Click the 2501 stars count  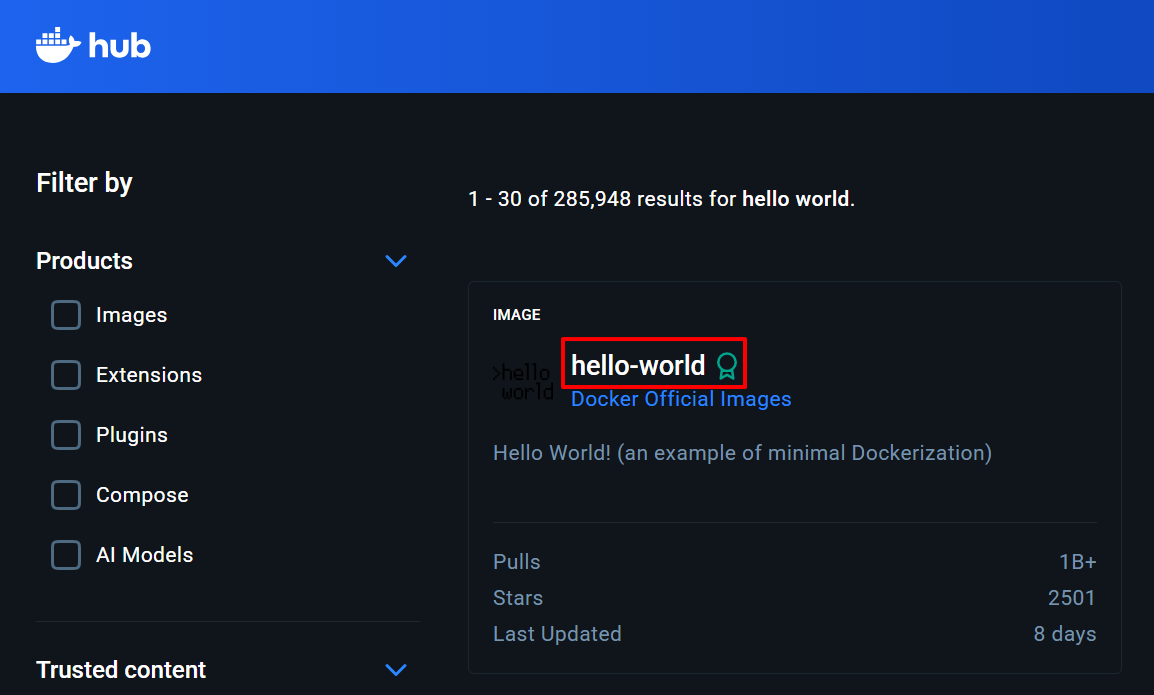coord(1072,598)
